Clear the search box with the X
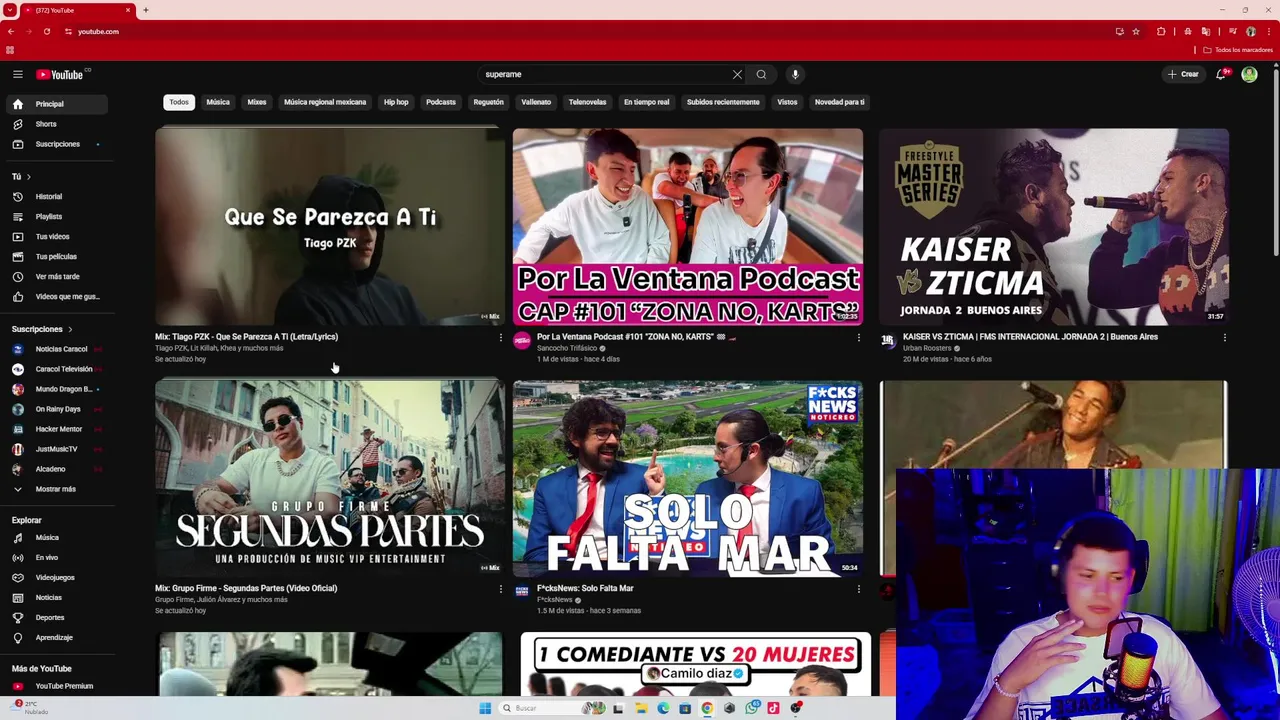 point(737,74)
